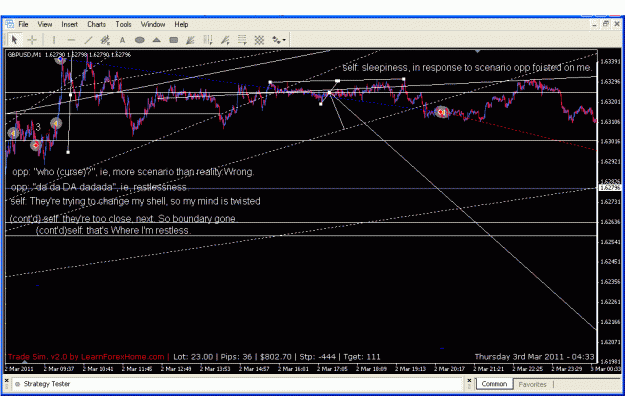Open the Charts menu
The image size is (625, 396).
tap(96, 24)
